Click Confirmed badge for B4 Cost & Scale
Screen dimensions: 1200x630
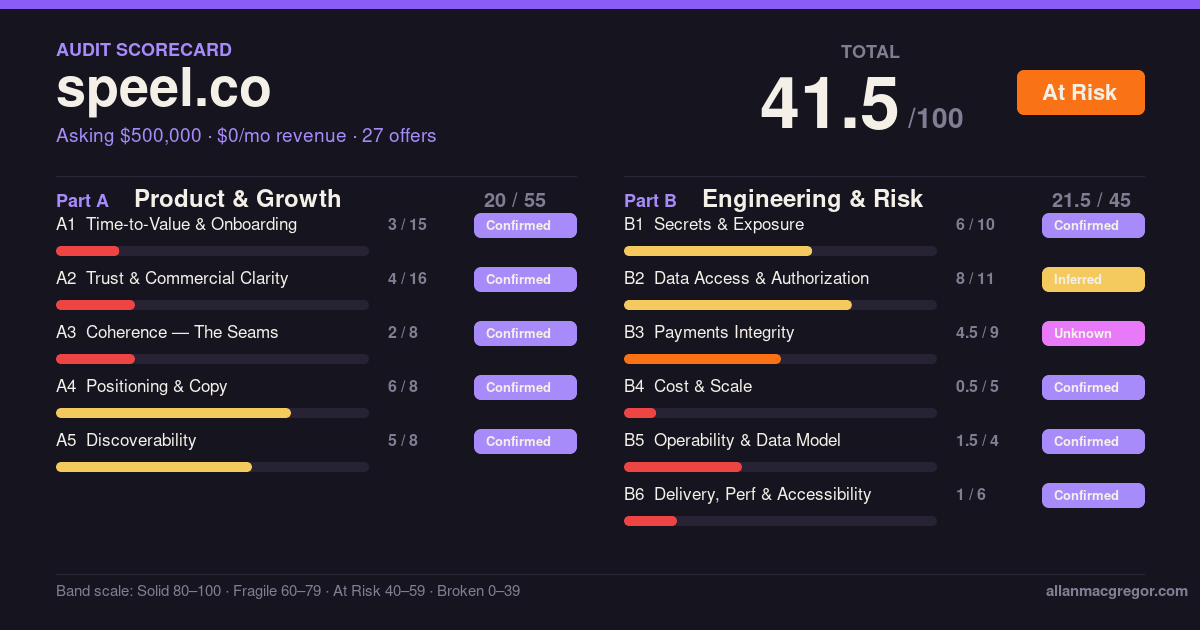pos(1093,387)
